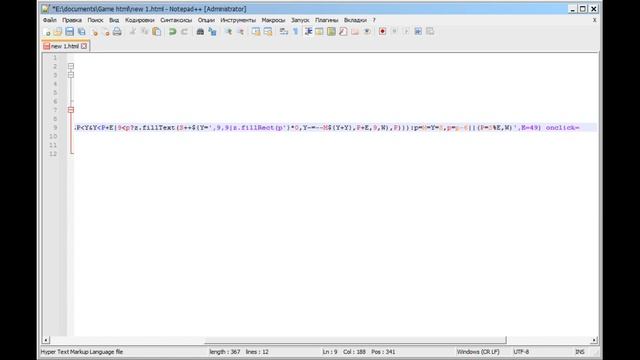Click the Copy toolbar icon
The width and height of the screenshot is (640, 360).
(144, 31)
